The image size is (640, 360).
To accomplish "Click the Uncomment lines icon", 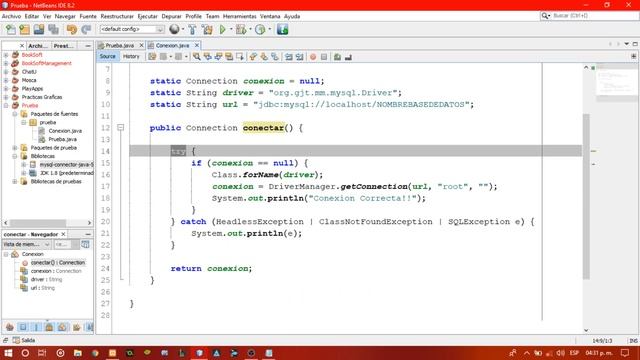I will pos(348,57).
